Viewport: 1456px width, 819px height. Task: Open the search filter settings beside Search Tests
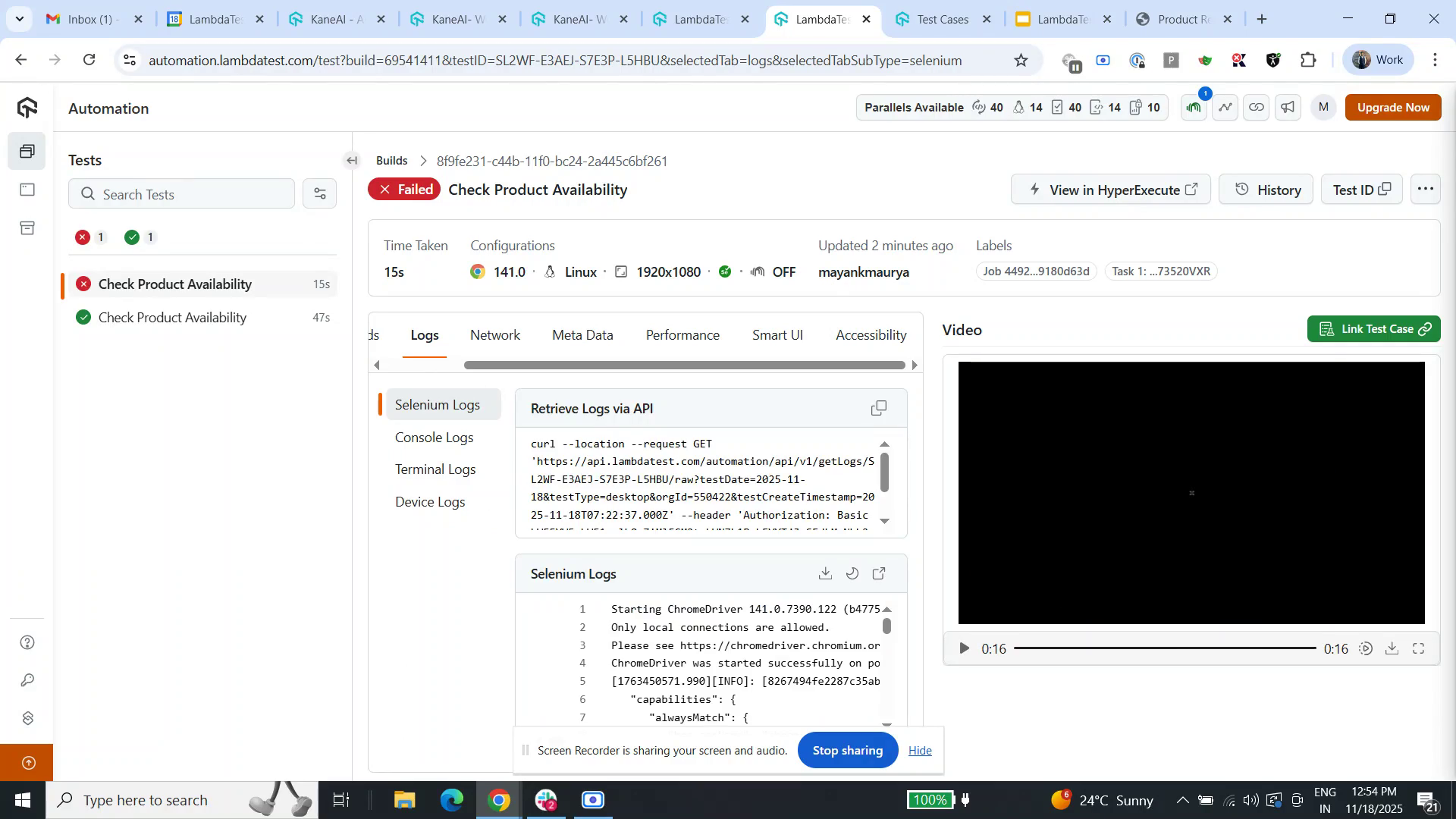point(319,193)
